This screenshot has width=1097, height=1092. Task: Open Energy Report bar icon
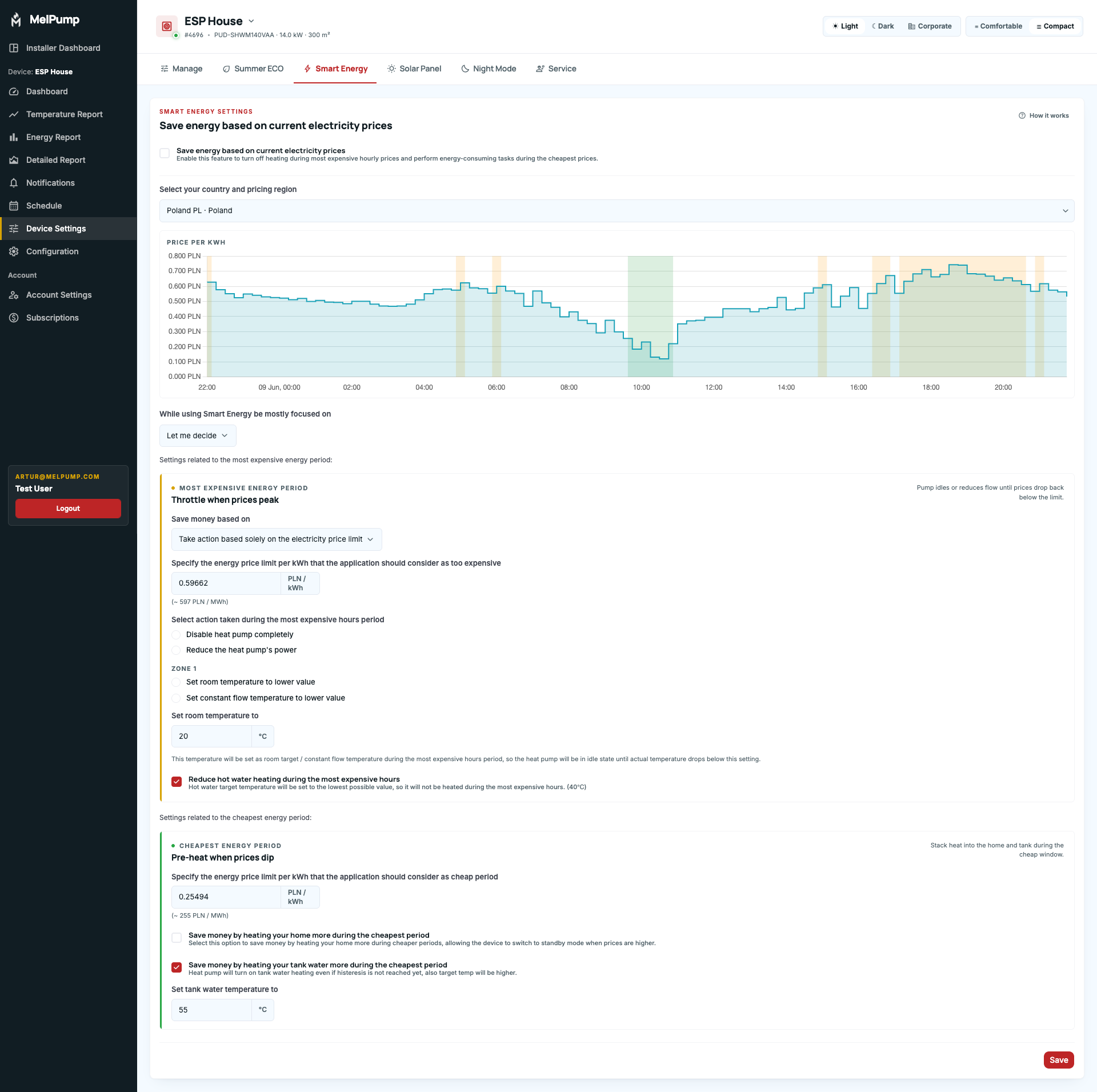click(x=14, y=137)
